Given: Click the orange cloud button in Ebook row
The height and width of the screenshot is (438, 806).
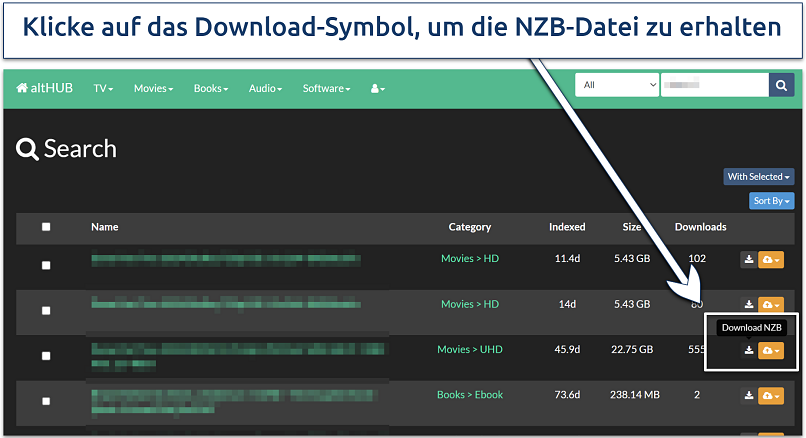Looking at the screenshot, I should click(771, 396).
